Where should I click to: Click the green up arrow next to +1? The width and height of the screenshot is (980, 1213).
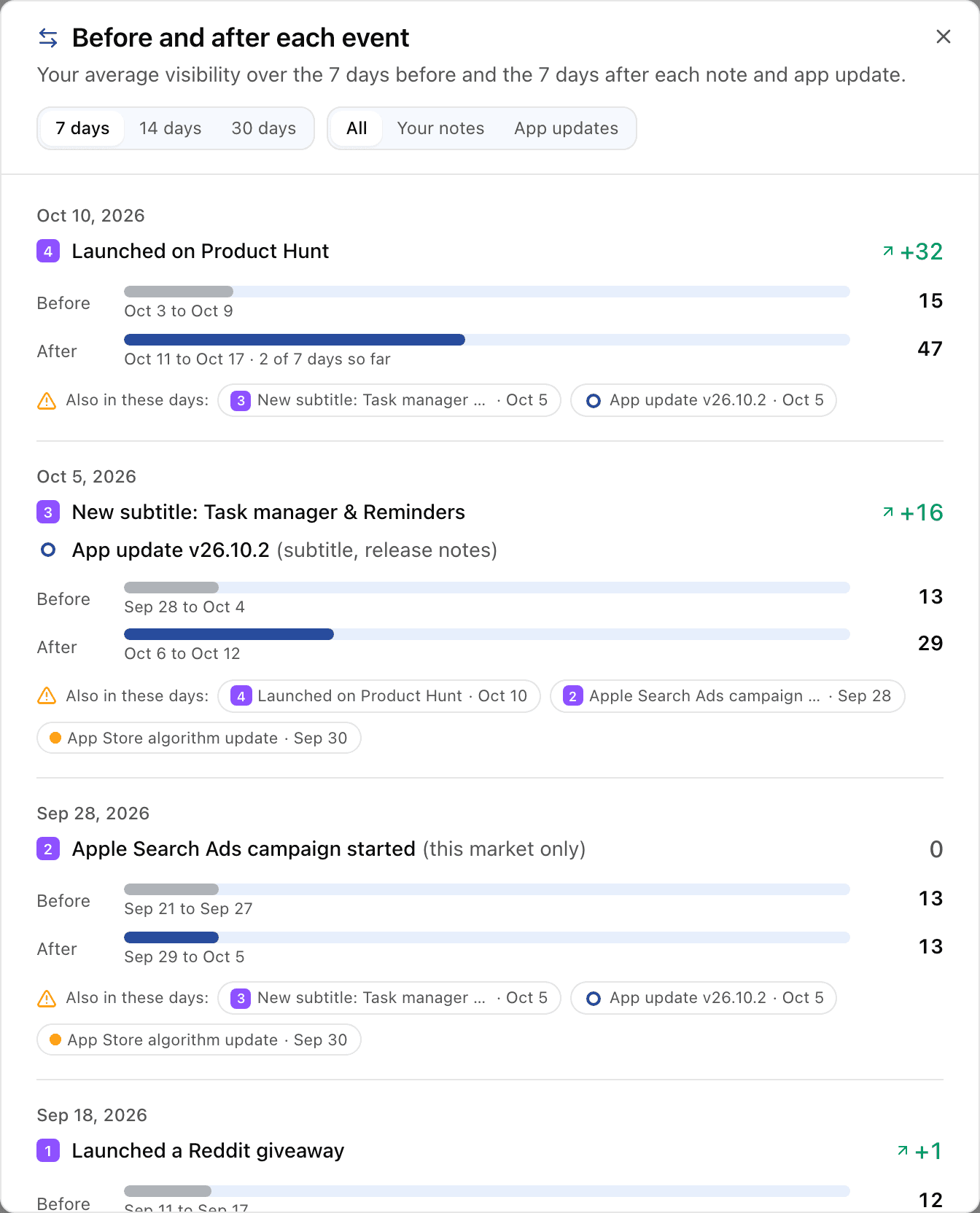point(903,1151)
